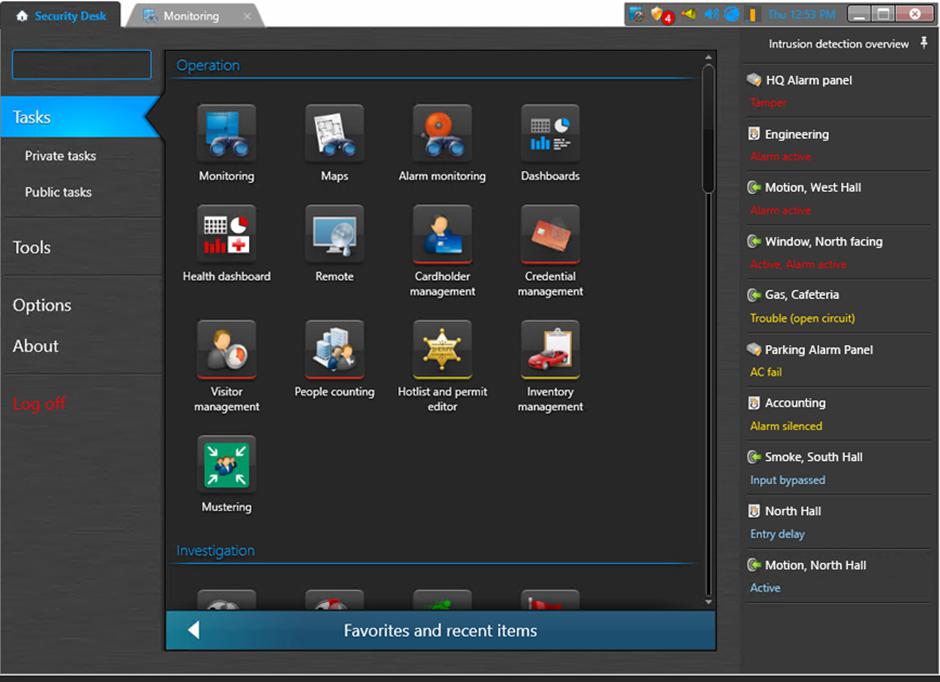
Task: Pin the Intrusion detection overview panel
Action: 924,44
